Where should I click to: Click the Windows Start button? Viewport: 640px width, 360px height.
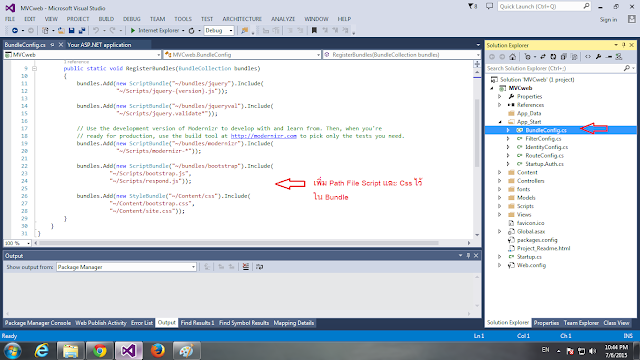[x=12, y=351]
